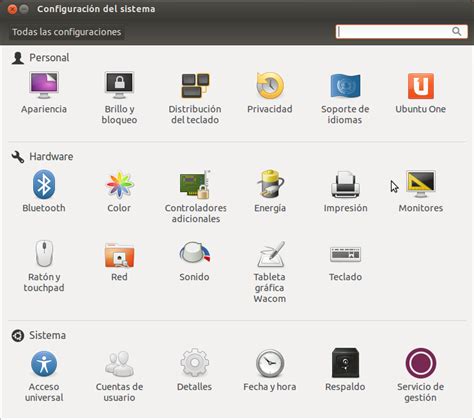Image resolution: width=474 pixels, height=420 pixels.
Task: Click the magnifier icon in search box
Action: tap(457, 32)
